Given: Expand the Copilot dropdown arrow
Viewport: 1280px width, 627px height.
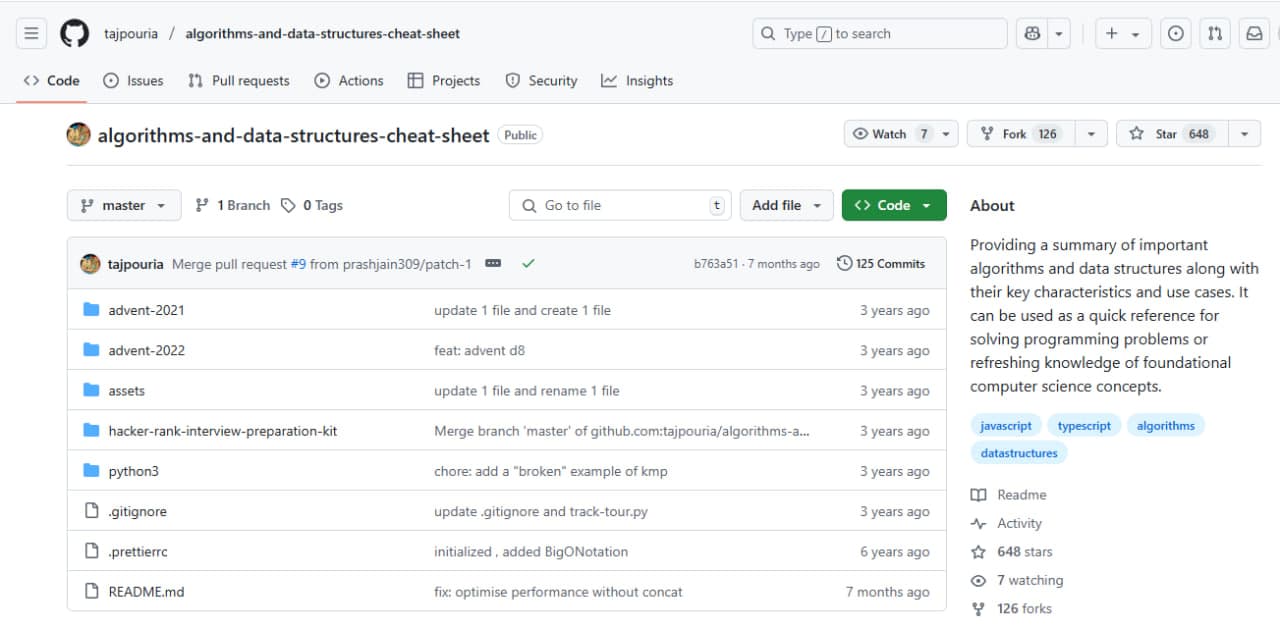Looking at the screenshot, I should (x=1059, y=33).
